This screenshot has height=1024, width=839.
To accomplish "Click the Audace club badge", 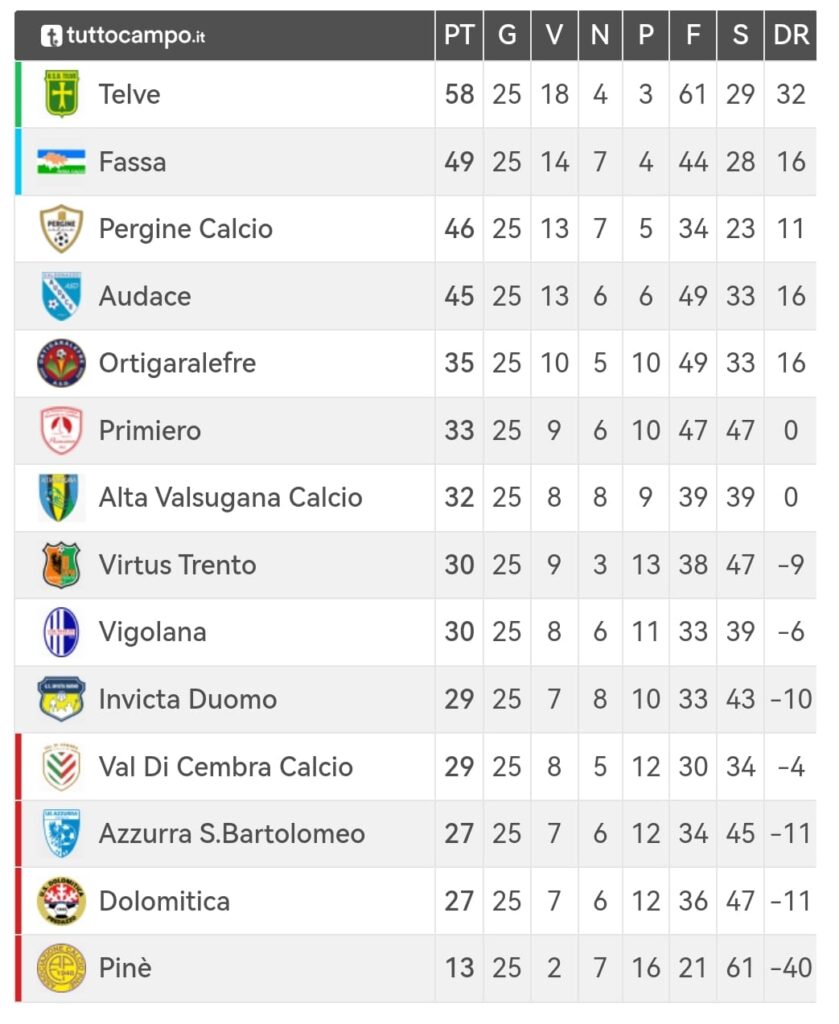I will coord(61,296).
